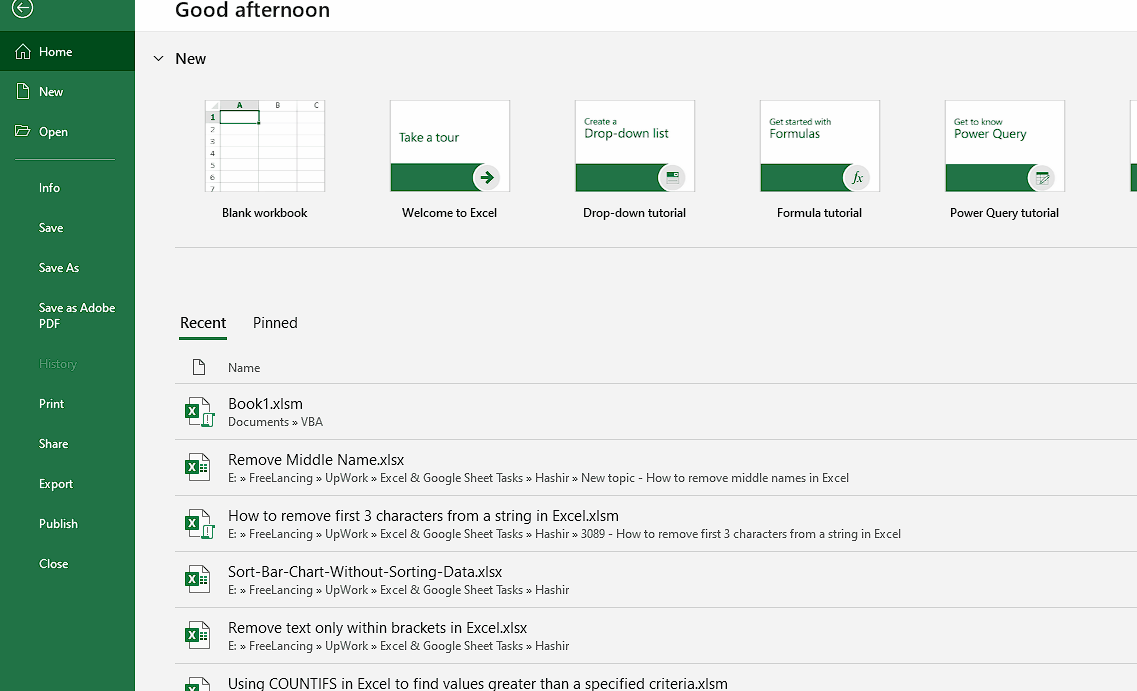1137x691 pixels.
Task: Open the Welcome to Excel tour thumbnail
Action: pyautogui.click(x=450, y=146)
